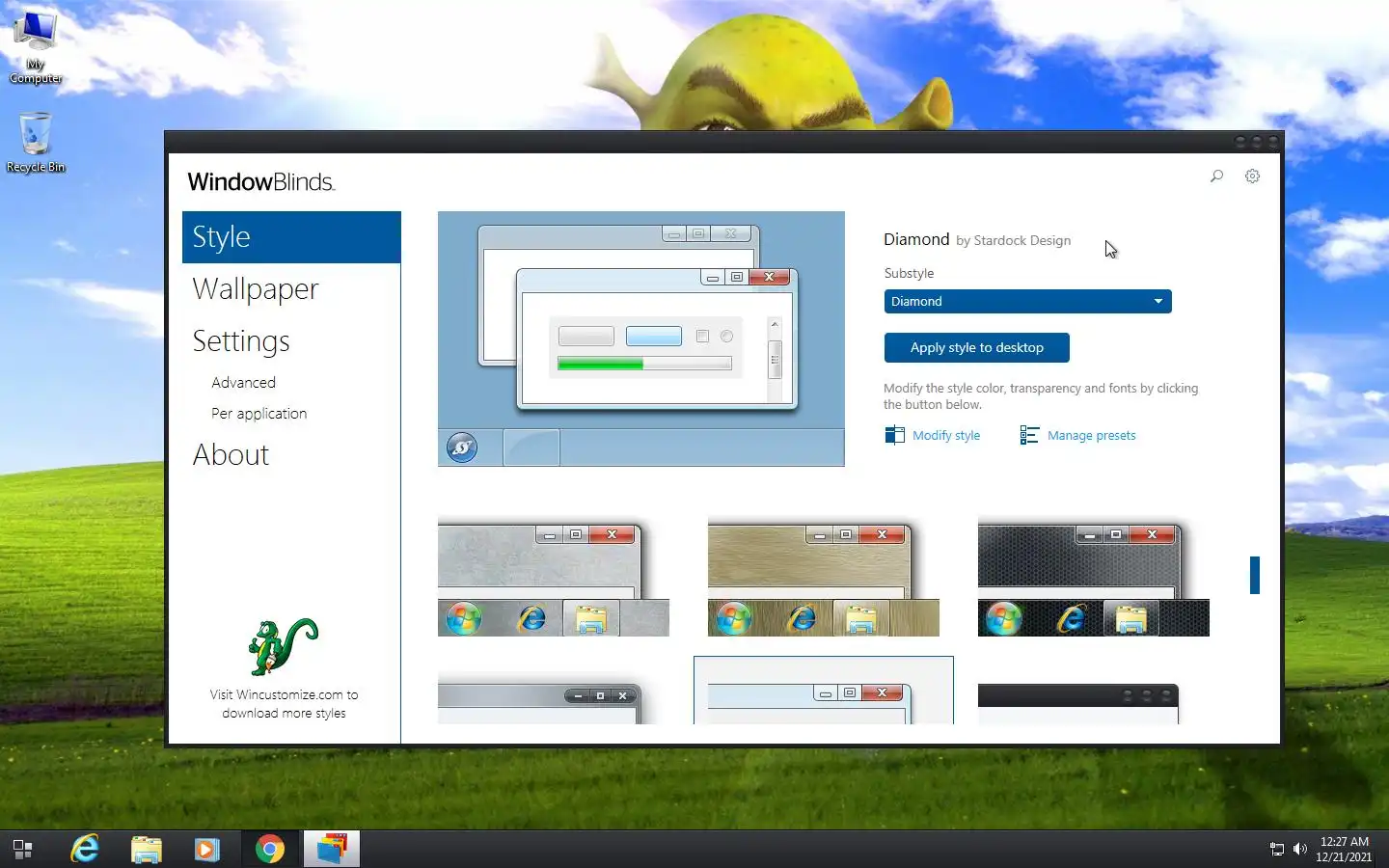Click the Diamond by Stardock Design title
Viewport: 1389px width, 868px height.
977,239
